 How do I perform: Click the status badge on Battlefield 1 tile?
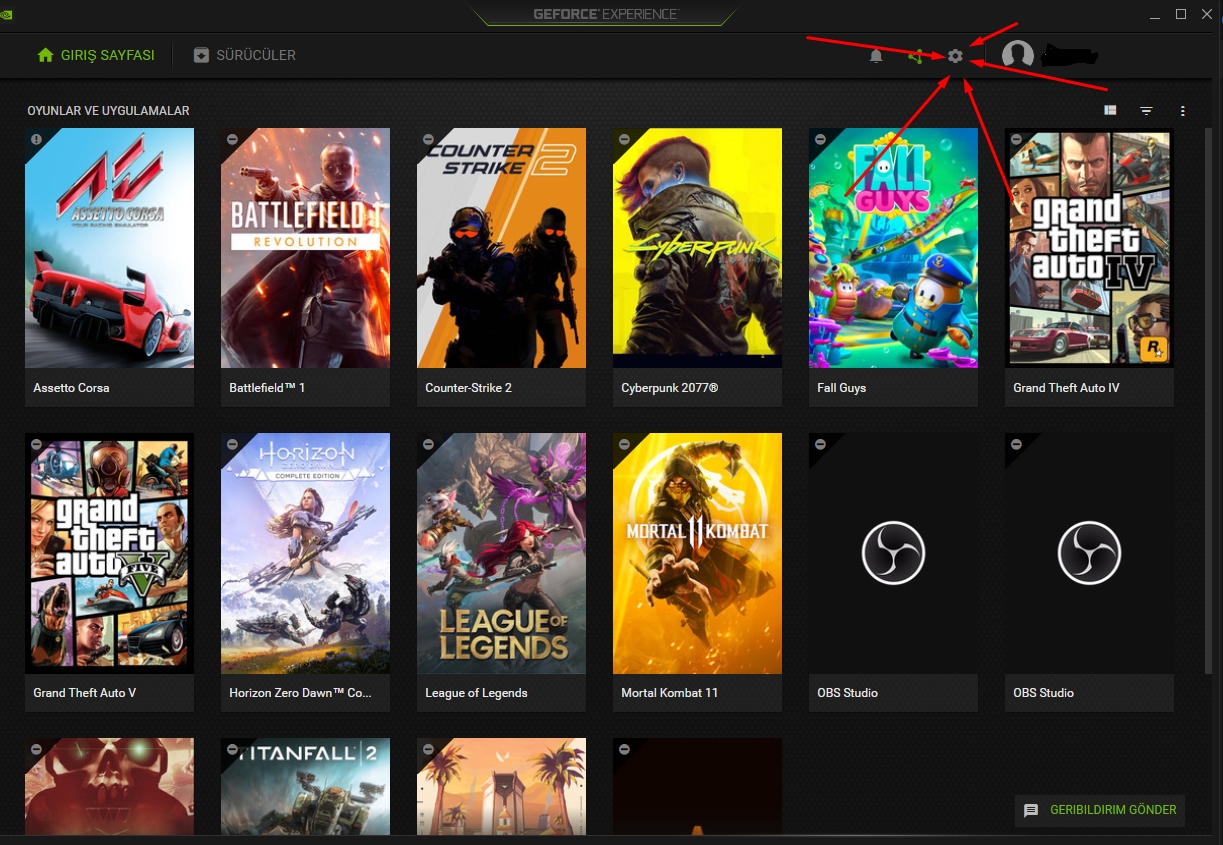[x=232, y=140]
